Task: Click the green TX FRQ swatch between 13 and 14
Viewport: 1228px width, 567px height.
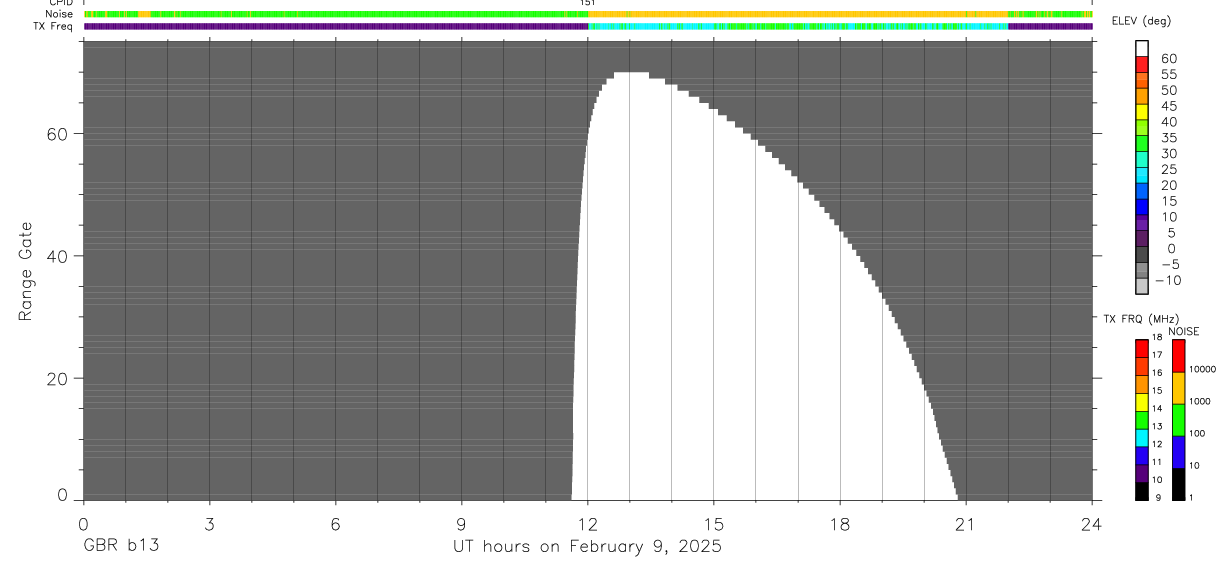Action: (1142, 418)
